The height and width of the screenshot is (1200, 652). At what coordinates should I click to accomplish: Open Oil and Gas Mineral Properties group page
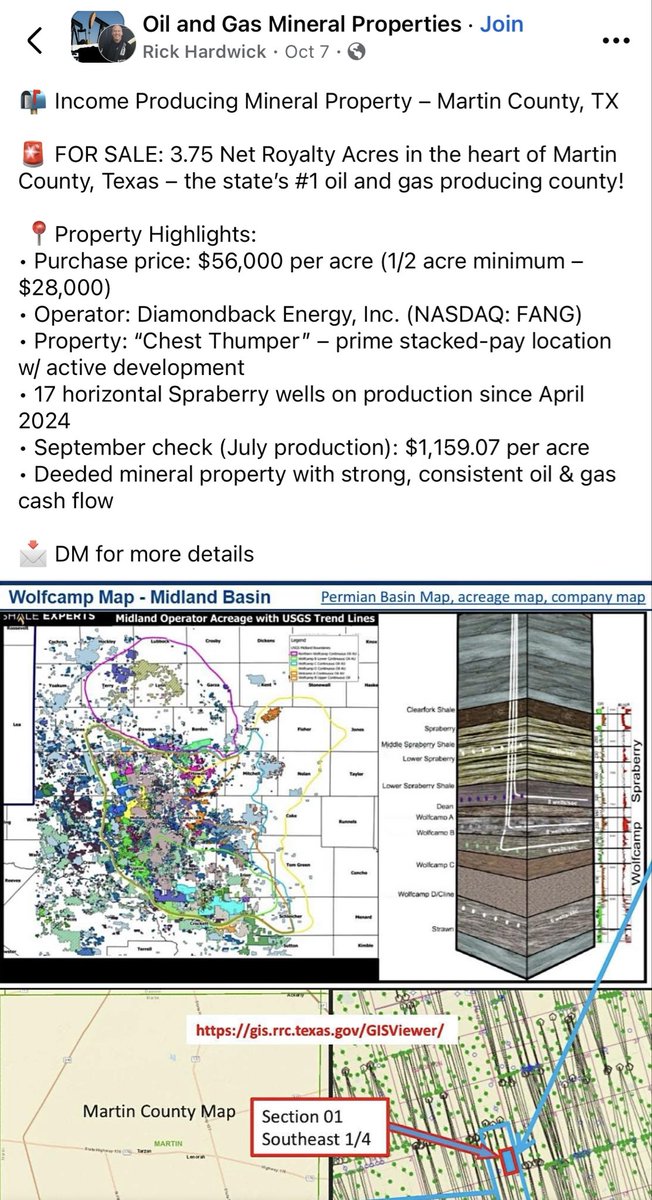point(301,24)
